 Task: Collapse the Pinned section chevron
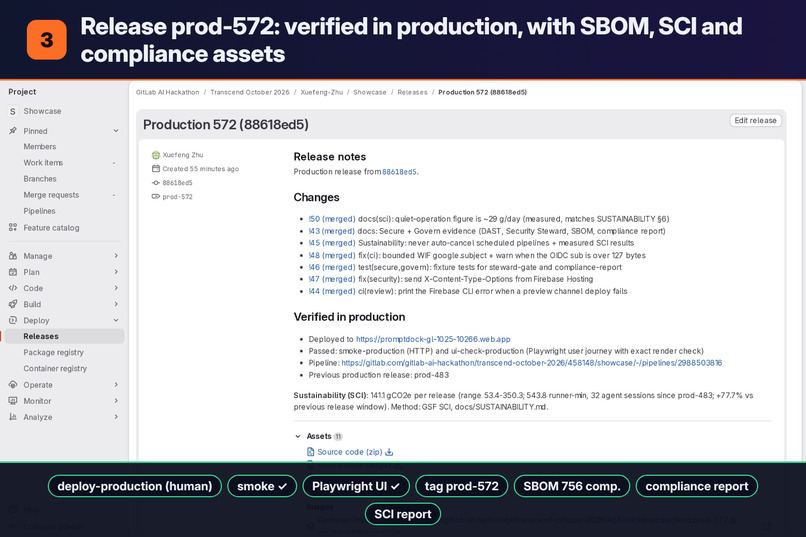(116, 131)
